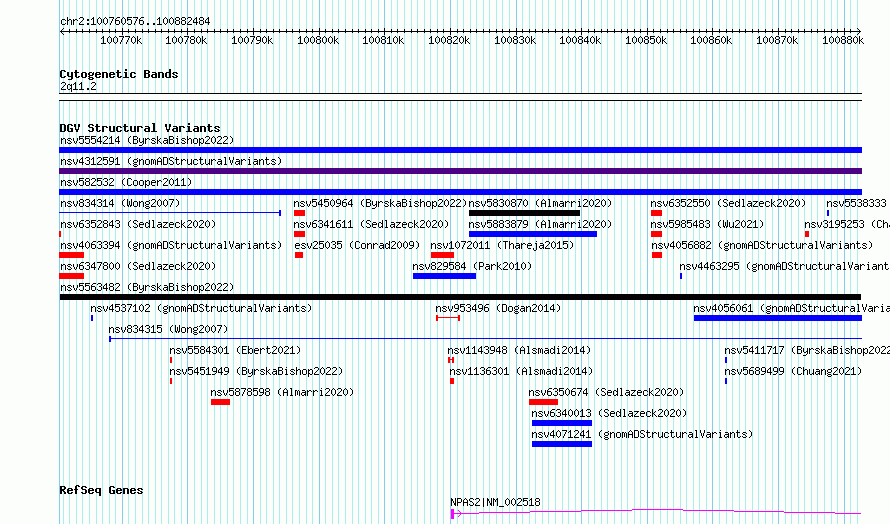Select the Cytogenetic Bands track title
The height and width of the screenshot is (524, 890).
tap(119, 74)
